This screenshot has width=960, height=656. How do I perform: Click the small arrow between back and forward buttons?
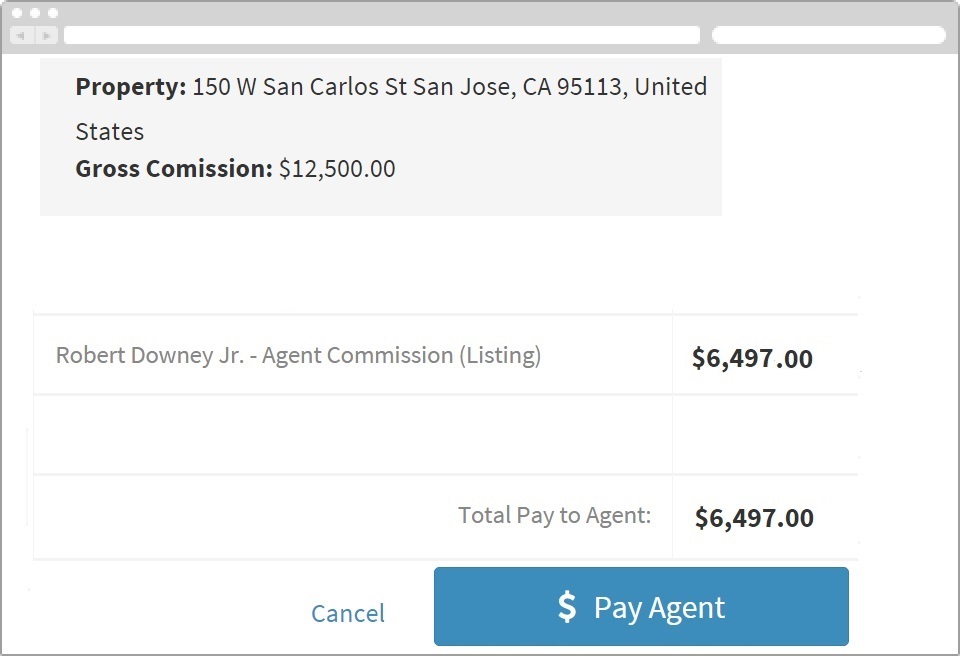(33, 34)
